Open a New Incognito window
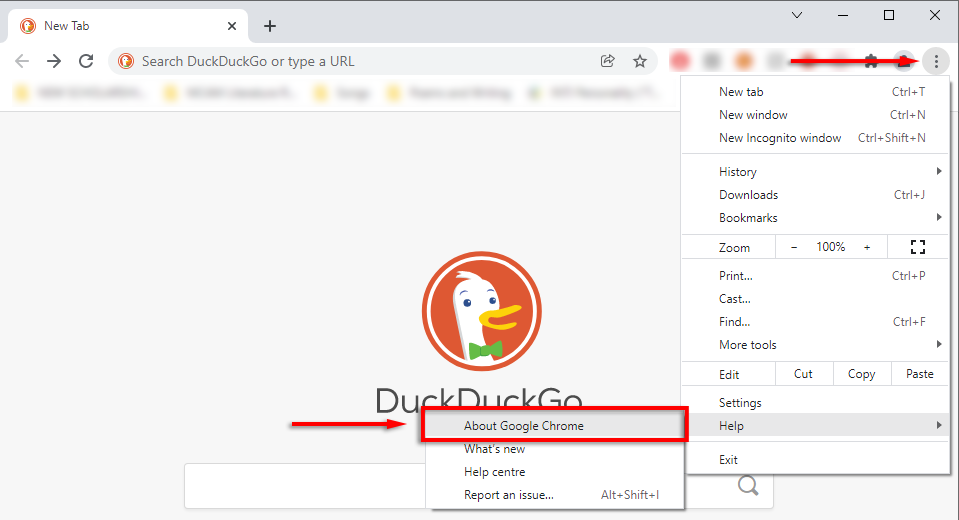The height and width of the screenshot is (520, 959). (x=815, y=138)
